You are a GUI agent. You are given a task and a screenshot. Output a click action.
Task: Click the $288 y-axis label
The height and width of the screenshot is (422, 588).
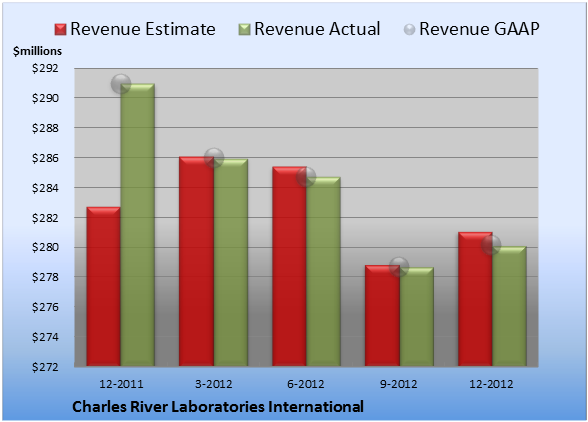45,128
